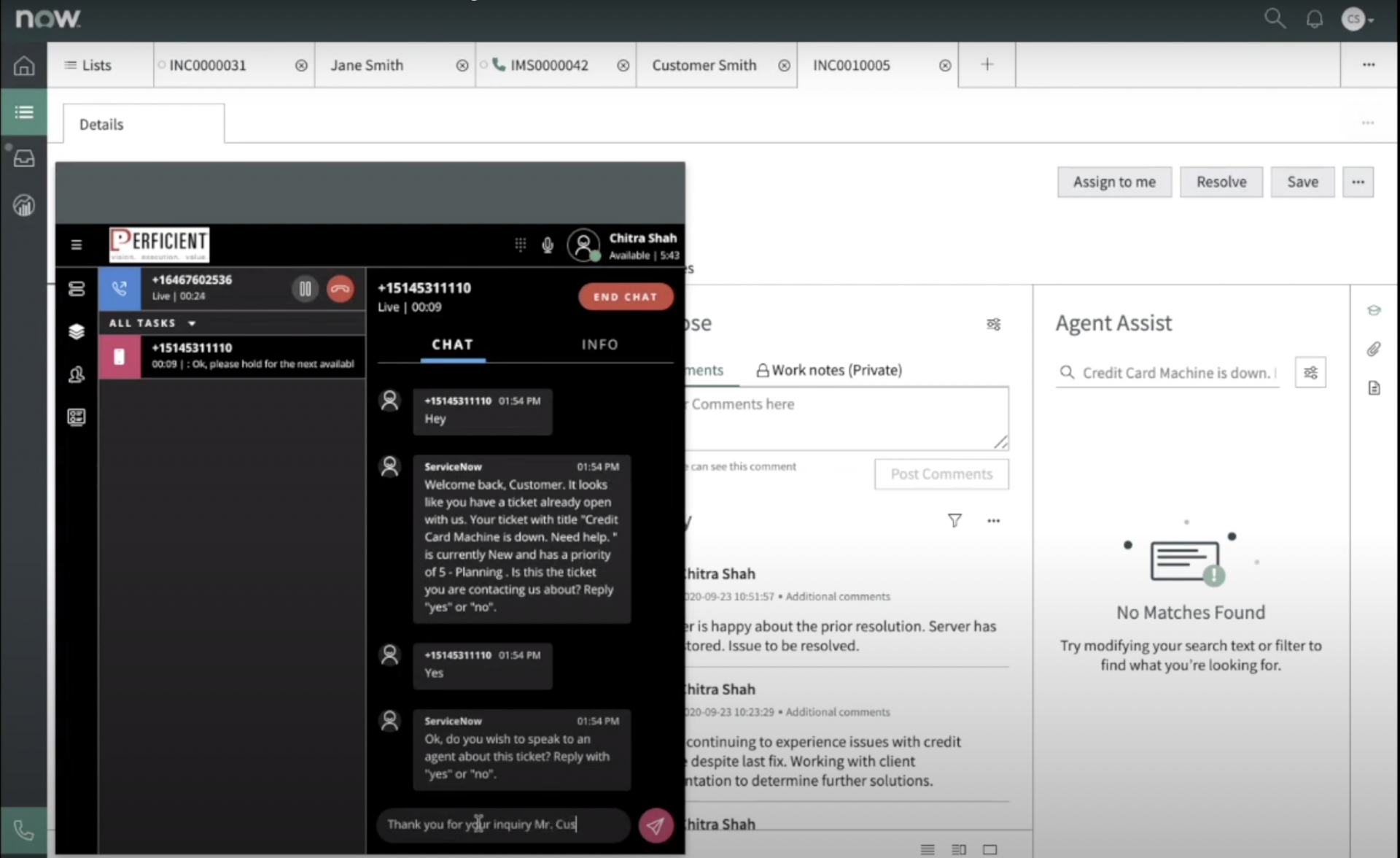
Task: Attach a file using the paperclip icon
Action: coord(1374,349)
